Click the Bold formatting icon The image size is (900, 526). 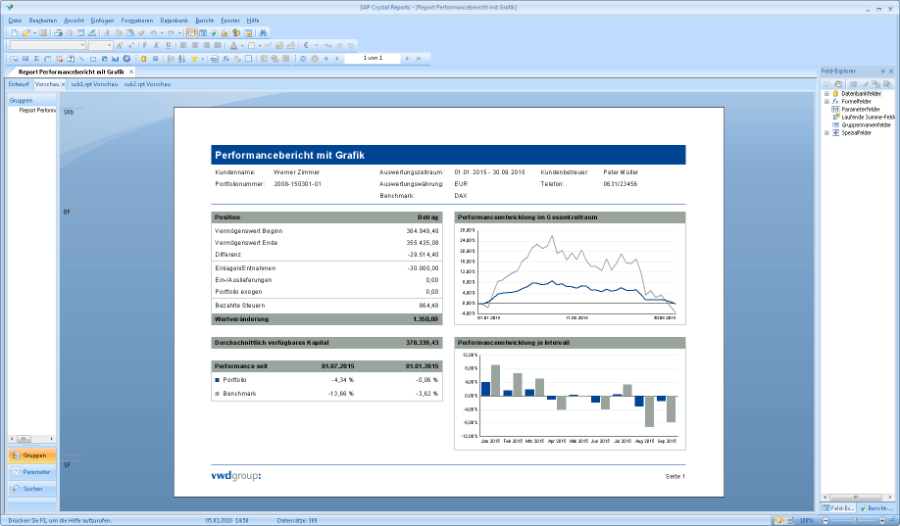pos(144,45)
